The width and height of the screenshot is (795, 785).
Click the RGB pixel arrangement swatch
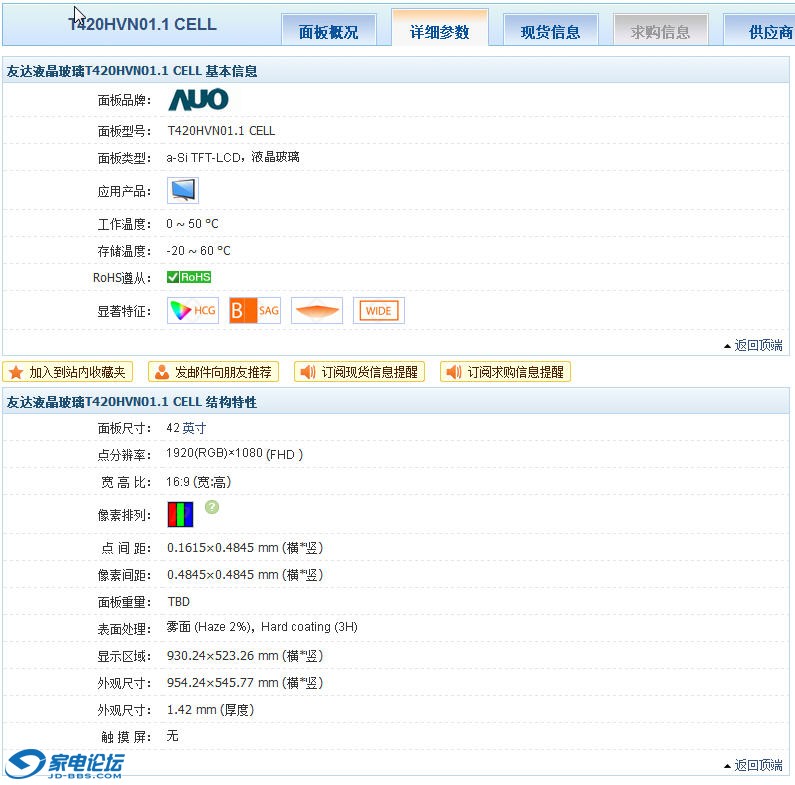tap(181, 515)
